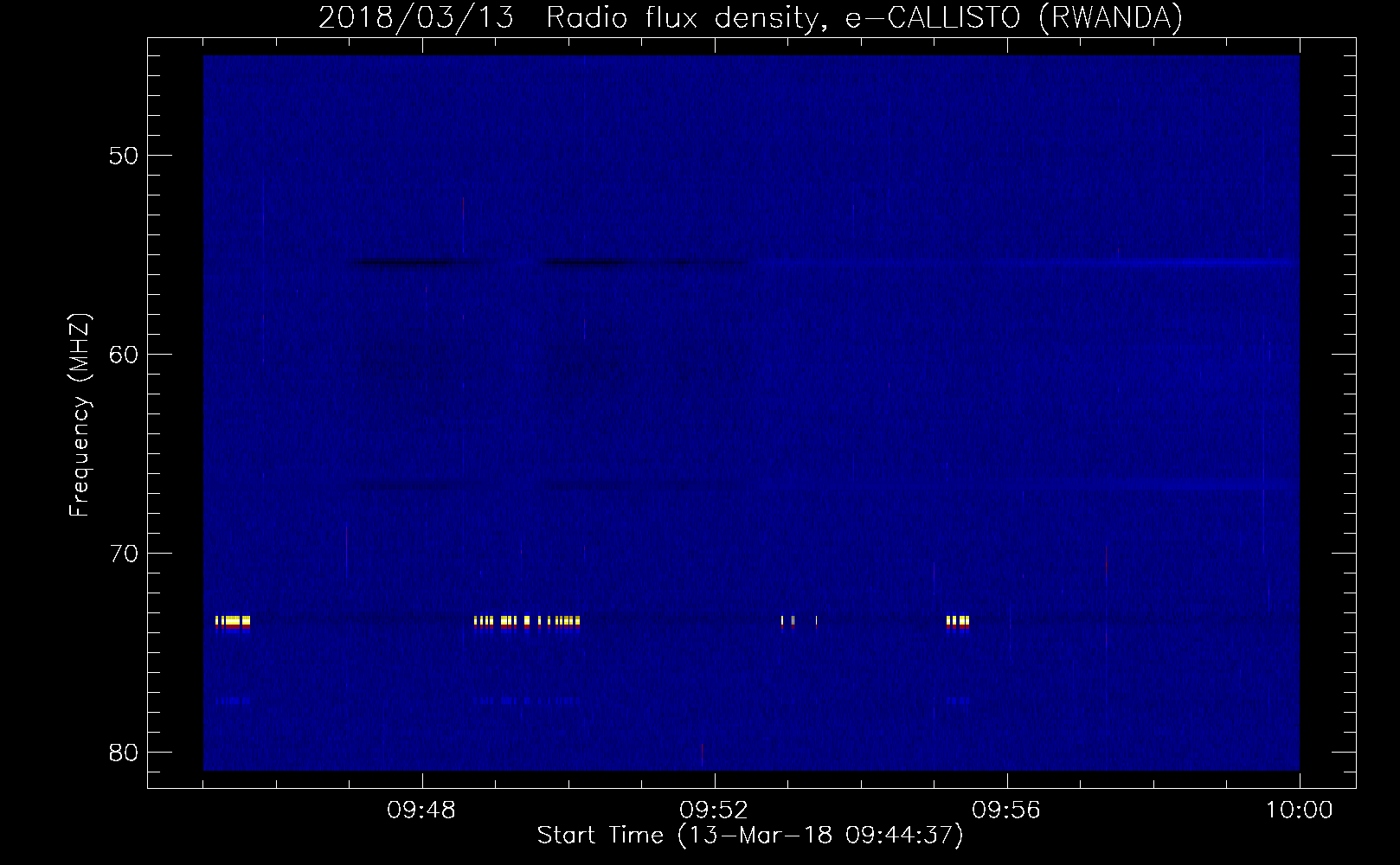Click the 09:52 time tick label
The image size is (1400, 865).
[x=715, y=811]
